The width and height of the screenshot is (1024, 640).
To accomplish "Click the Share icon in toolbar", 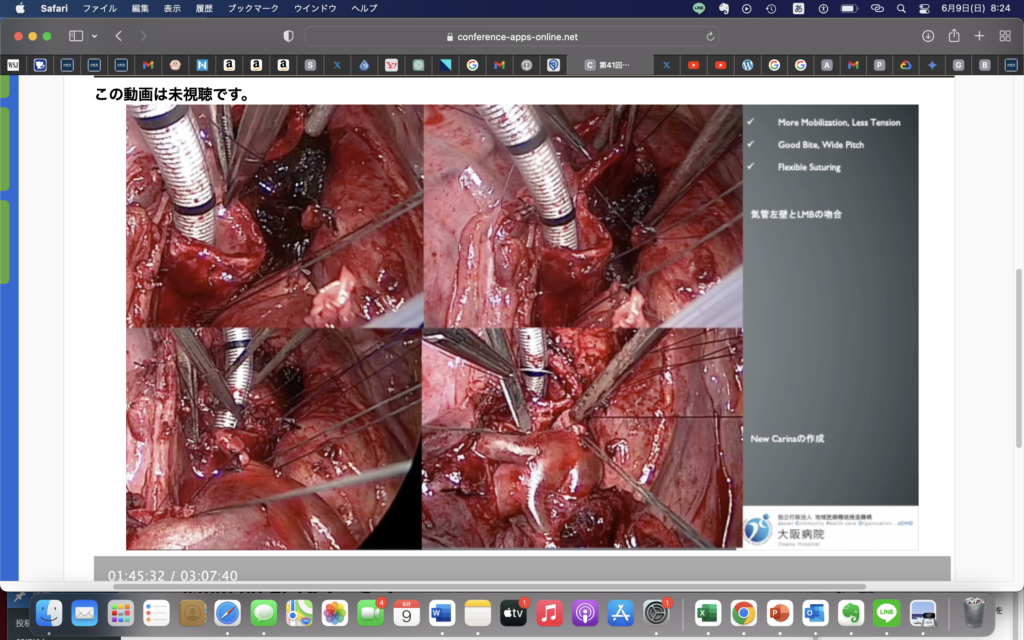I will tap(954, 36).
